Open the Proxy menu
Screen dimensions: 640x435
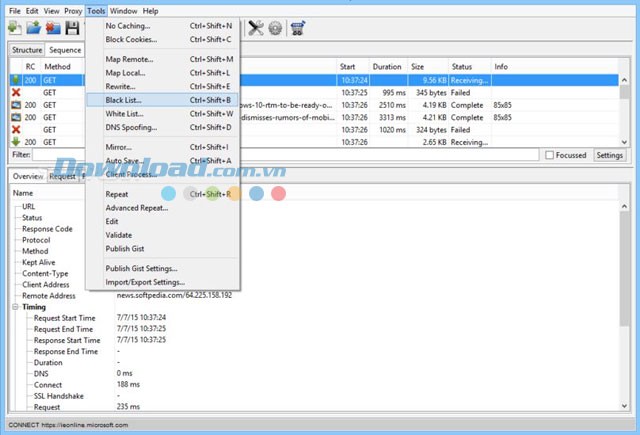coord(72,11)
